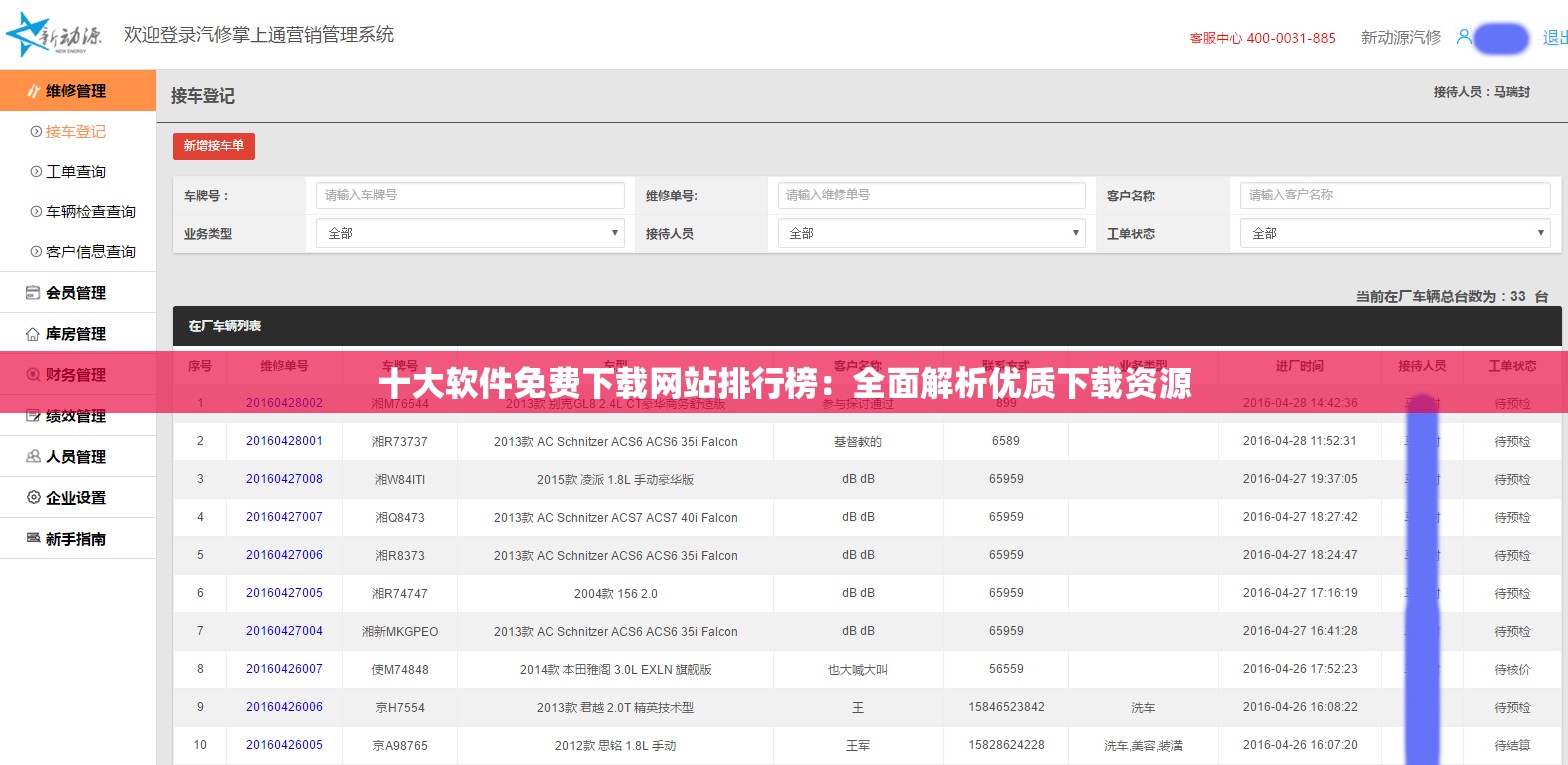Open 工单查询 in the sidebar
The height and width of the screenshot is (765, 1568).
pos(76,172)
